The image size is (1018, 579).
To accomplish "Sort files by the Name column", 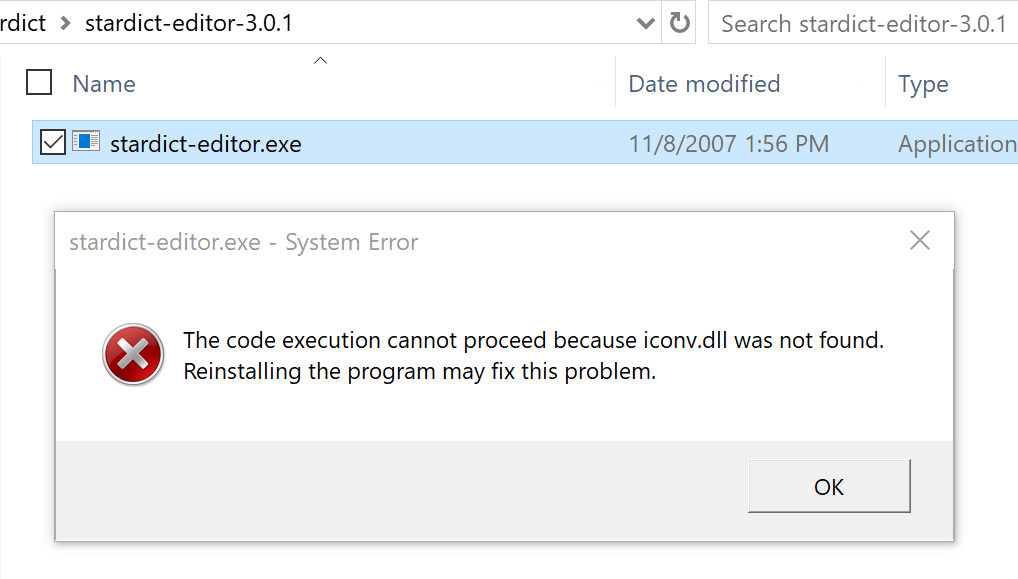I will [x=103, y=83].
